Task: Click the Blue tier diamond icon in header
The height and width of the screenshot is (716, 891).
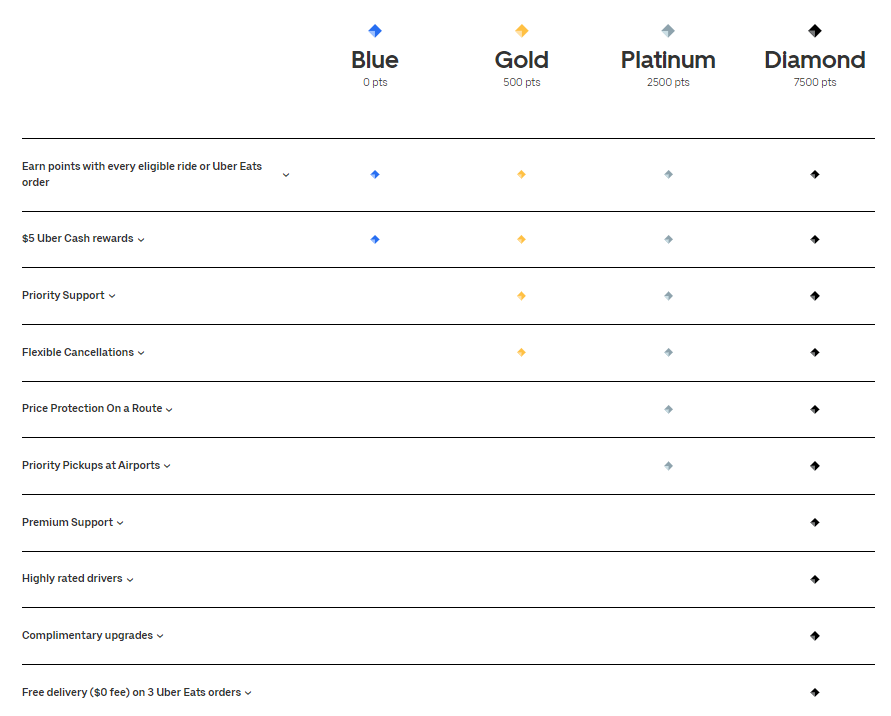Action: (375, 31)
